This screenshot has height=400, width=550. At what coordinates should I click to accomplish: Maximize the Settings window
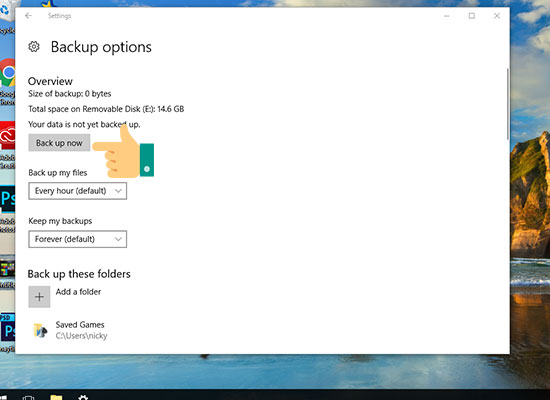point(472,16)
